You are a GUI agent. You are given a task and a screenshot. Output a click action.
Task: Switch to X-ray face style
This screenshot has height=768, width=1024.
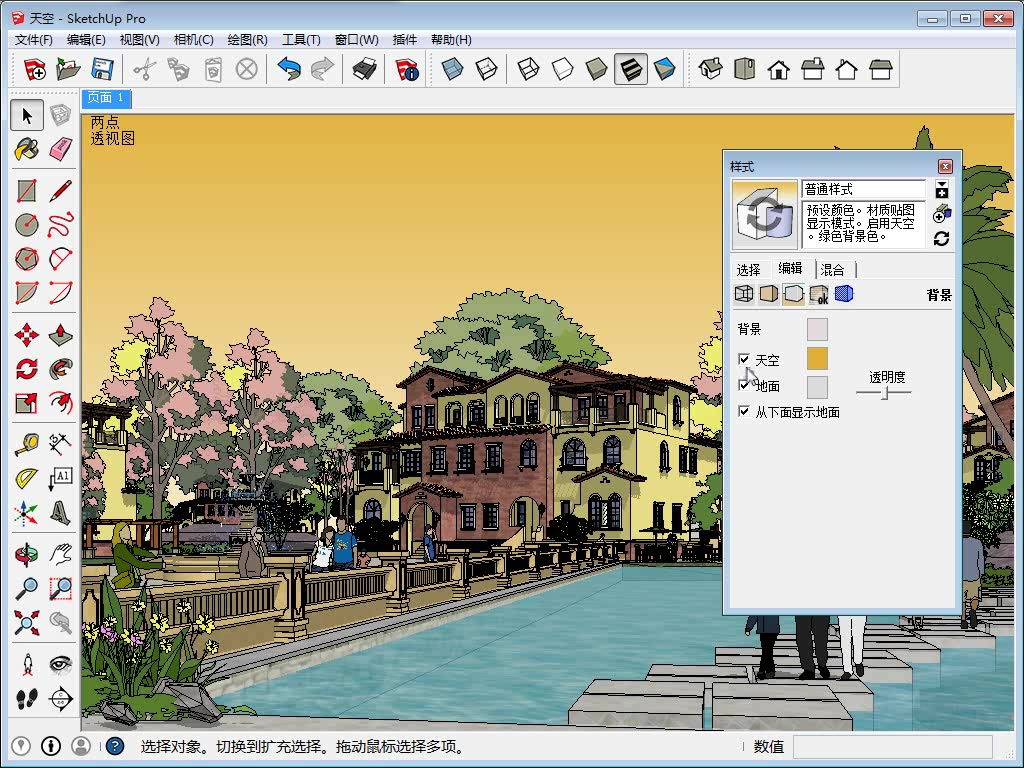[x=452, y=69]
